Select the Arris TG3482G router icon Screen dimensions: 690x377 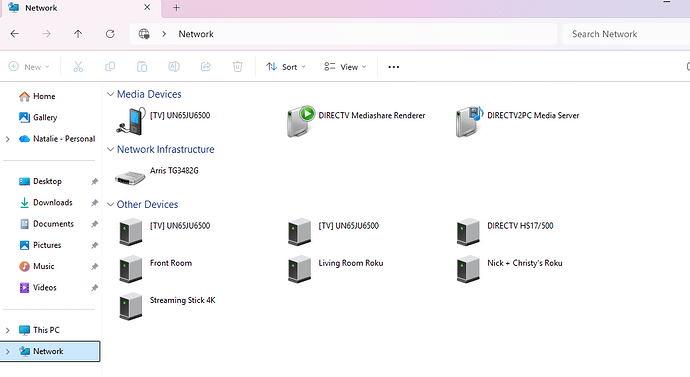[x=130, y=178]
